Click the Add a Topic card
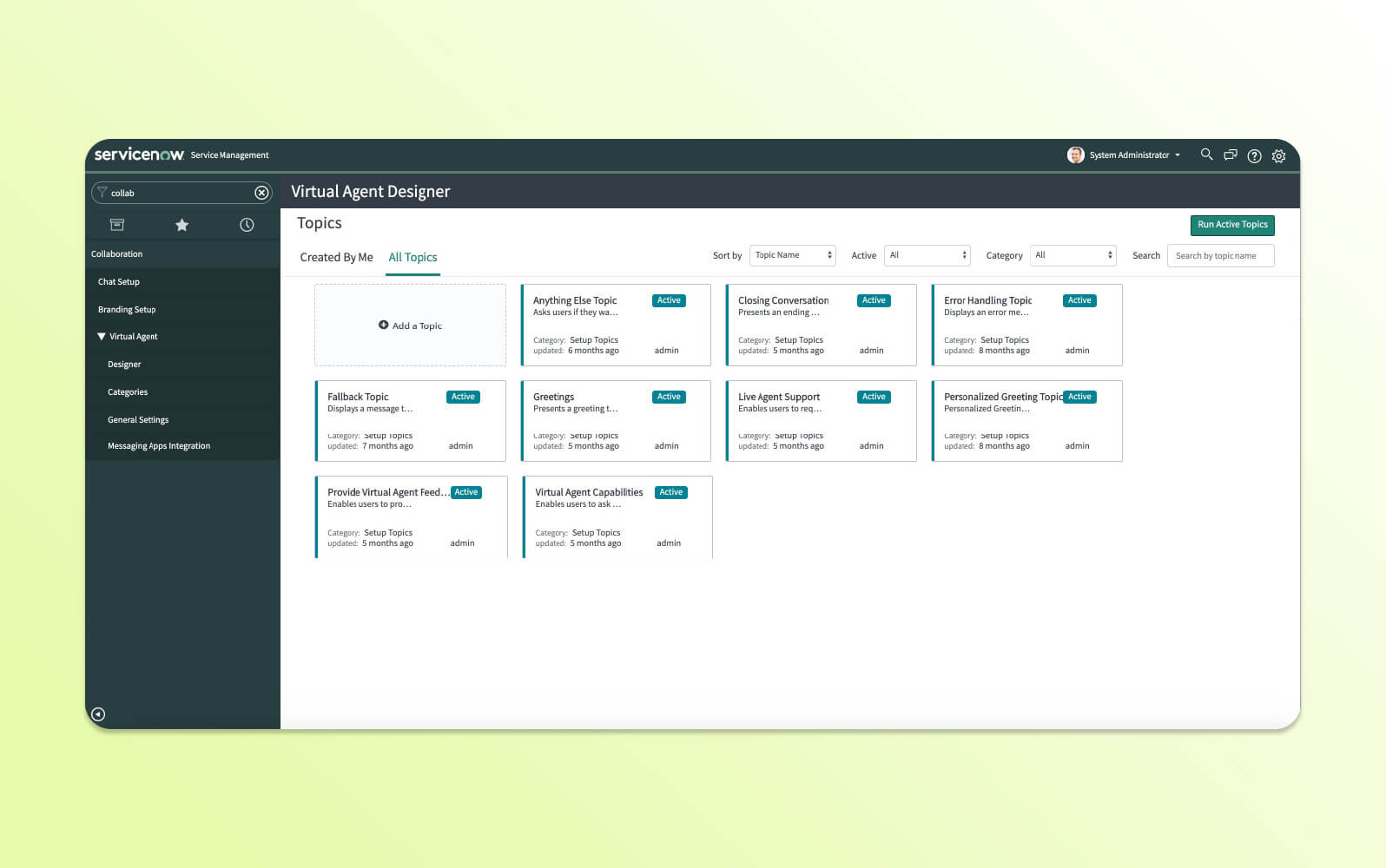The image size is (1386, 868). coord(410,325)
